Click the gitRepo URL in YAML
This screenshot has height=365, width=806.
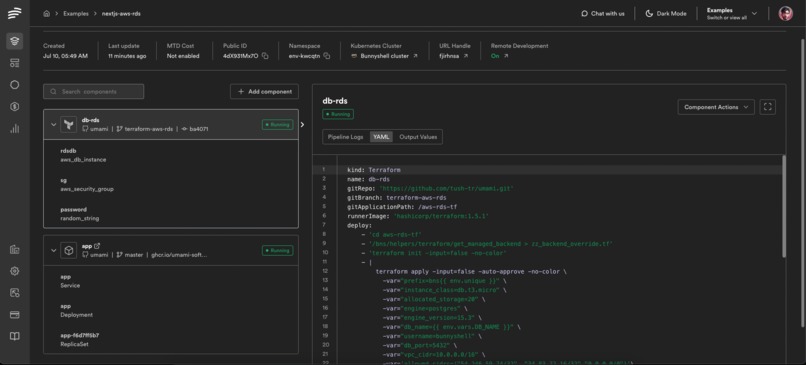[446, 188]
